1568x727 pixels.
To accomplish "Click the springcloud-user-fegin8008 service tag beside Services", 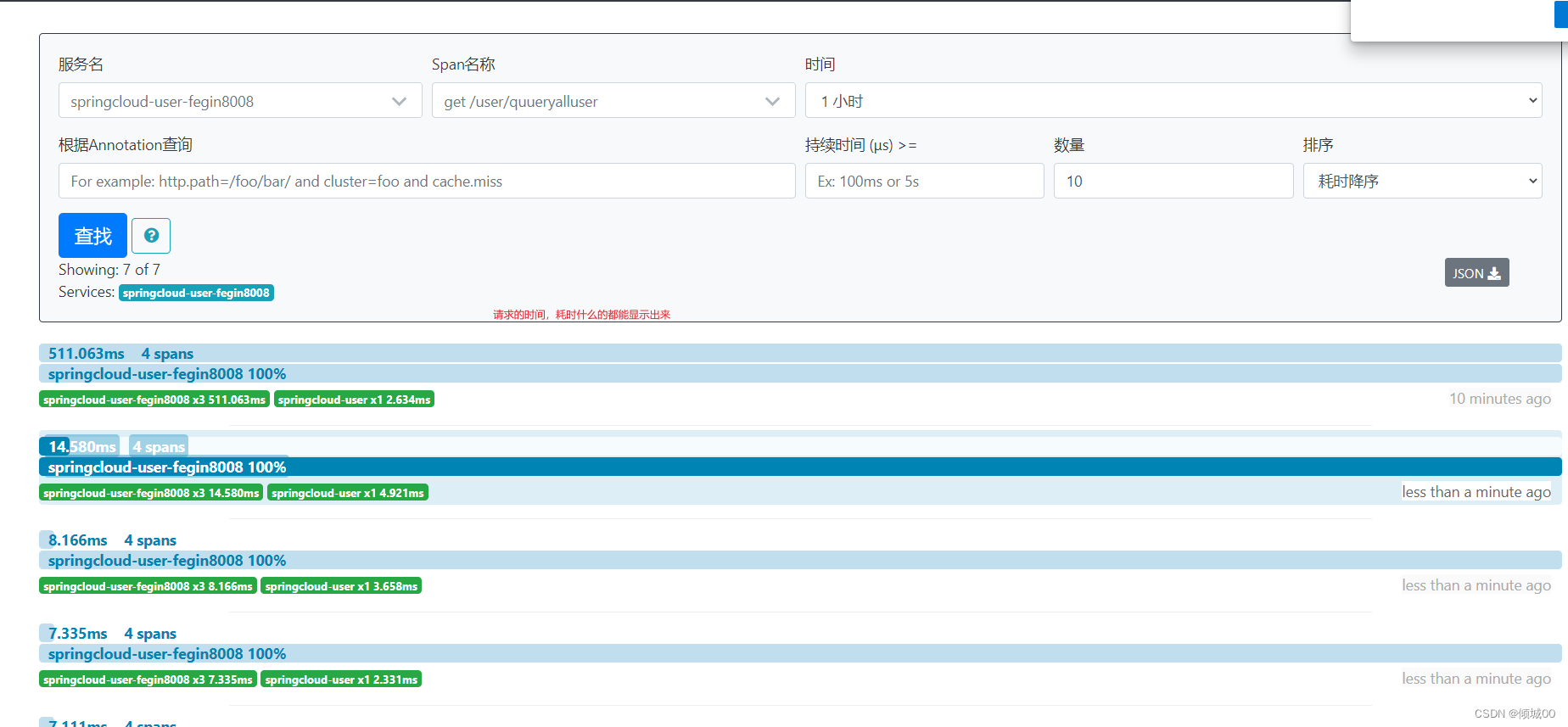I will [196, 293].
